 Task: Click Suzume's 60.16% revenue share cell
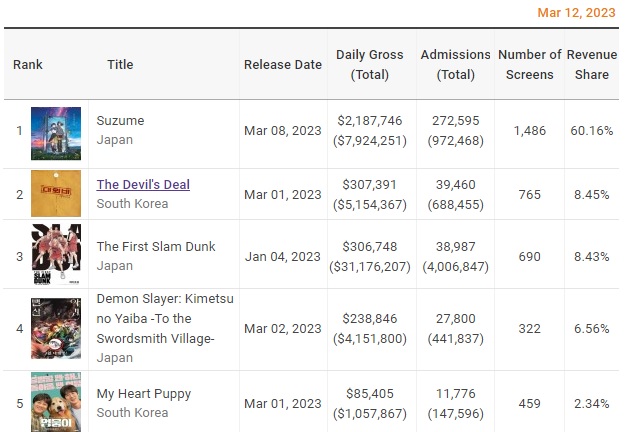pyautogui.click(x=590, y=131)
